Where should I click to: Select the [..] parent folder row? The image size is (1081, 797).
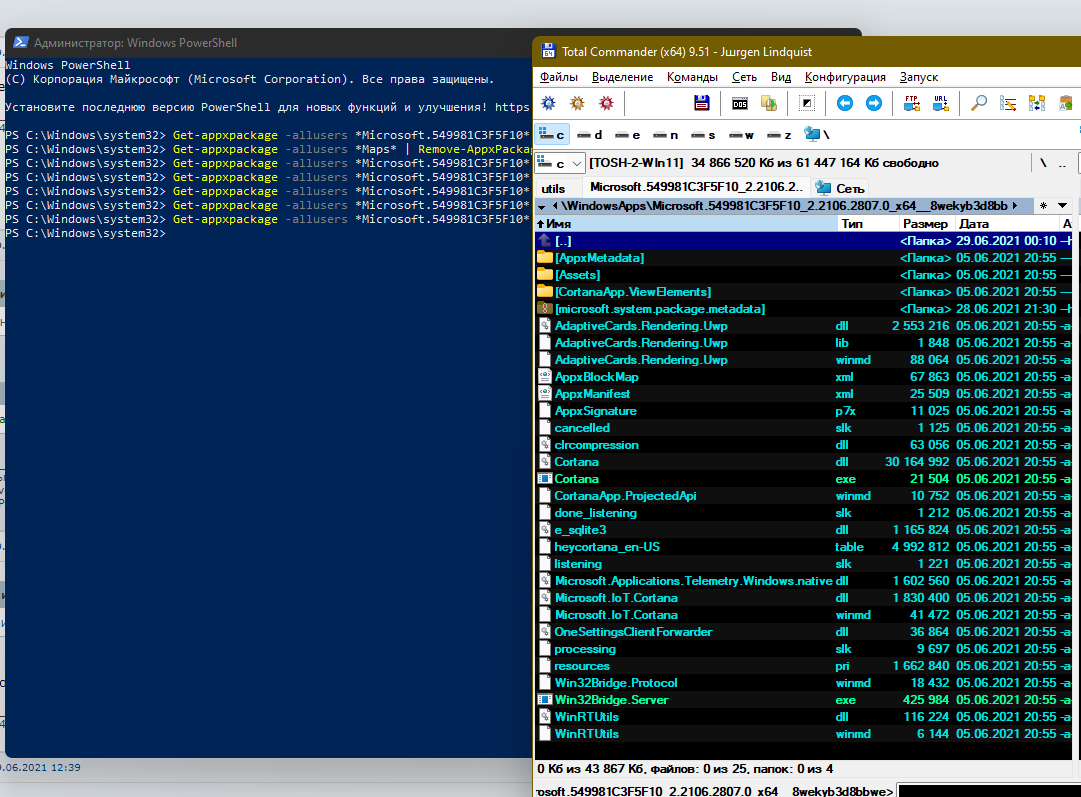[x=804, y=241]
